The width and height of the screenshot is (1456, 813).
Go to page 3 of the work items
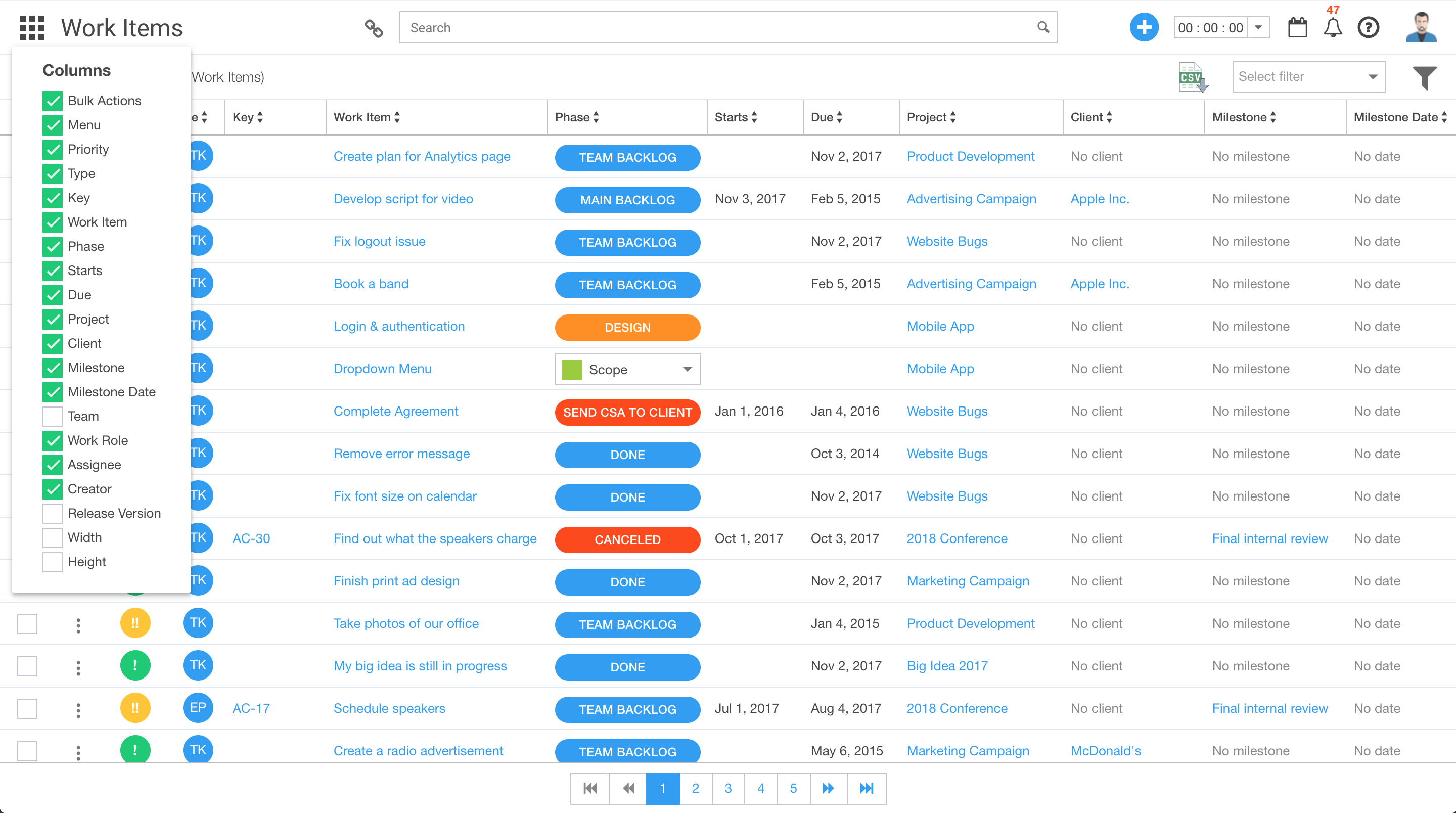(728, 788)
